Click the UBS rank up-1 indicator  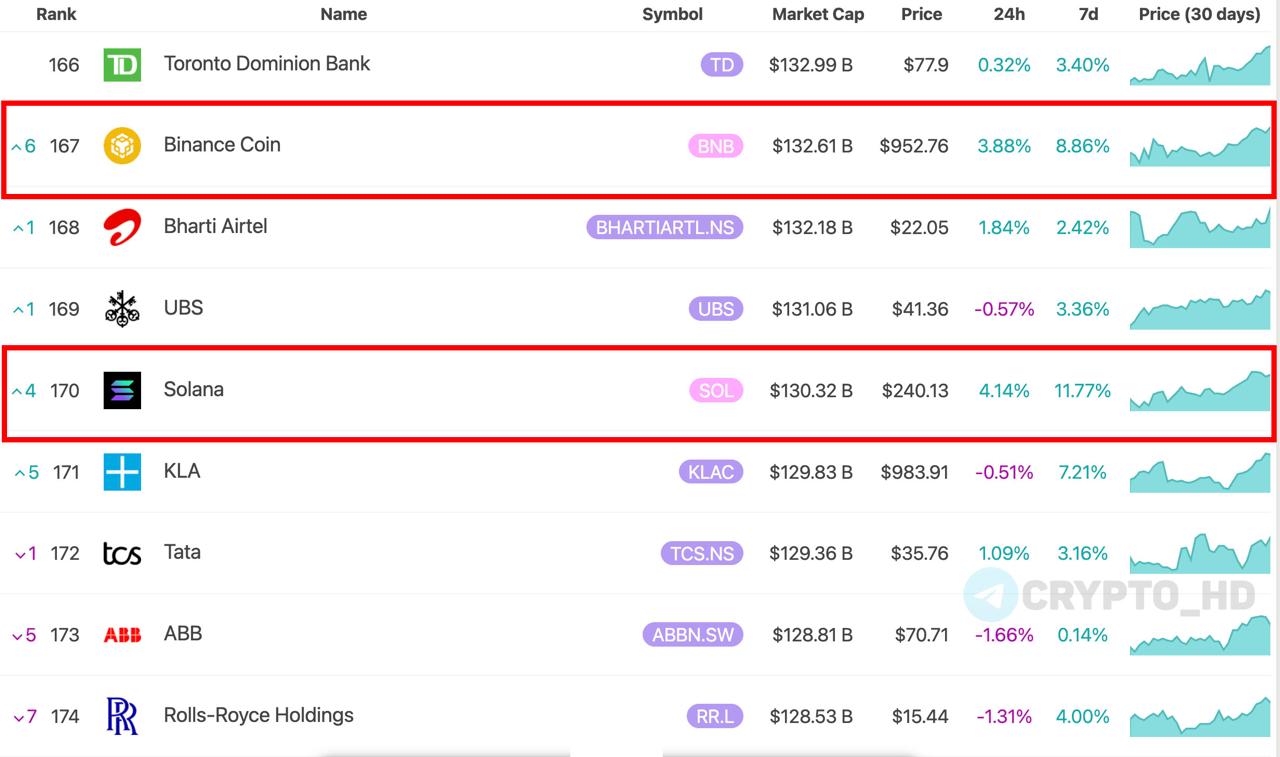point(24,309)
